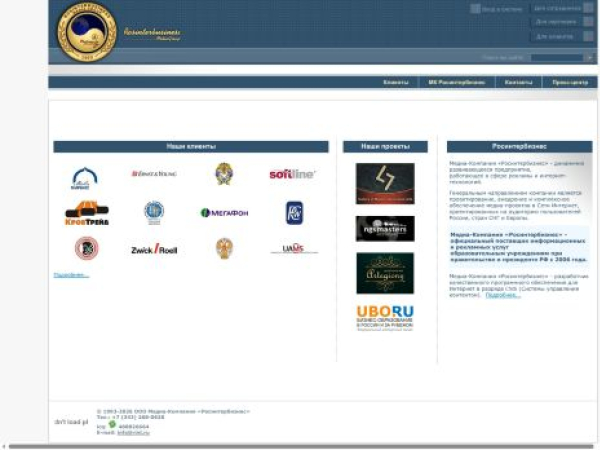
Task: Click the small underlined red-black client logo
Action: pyautogui.click(x=294, y=249)
